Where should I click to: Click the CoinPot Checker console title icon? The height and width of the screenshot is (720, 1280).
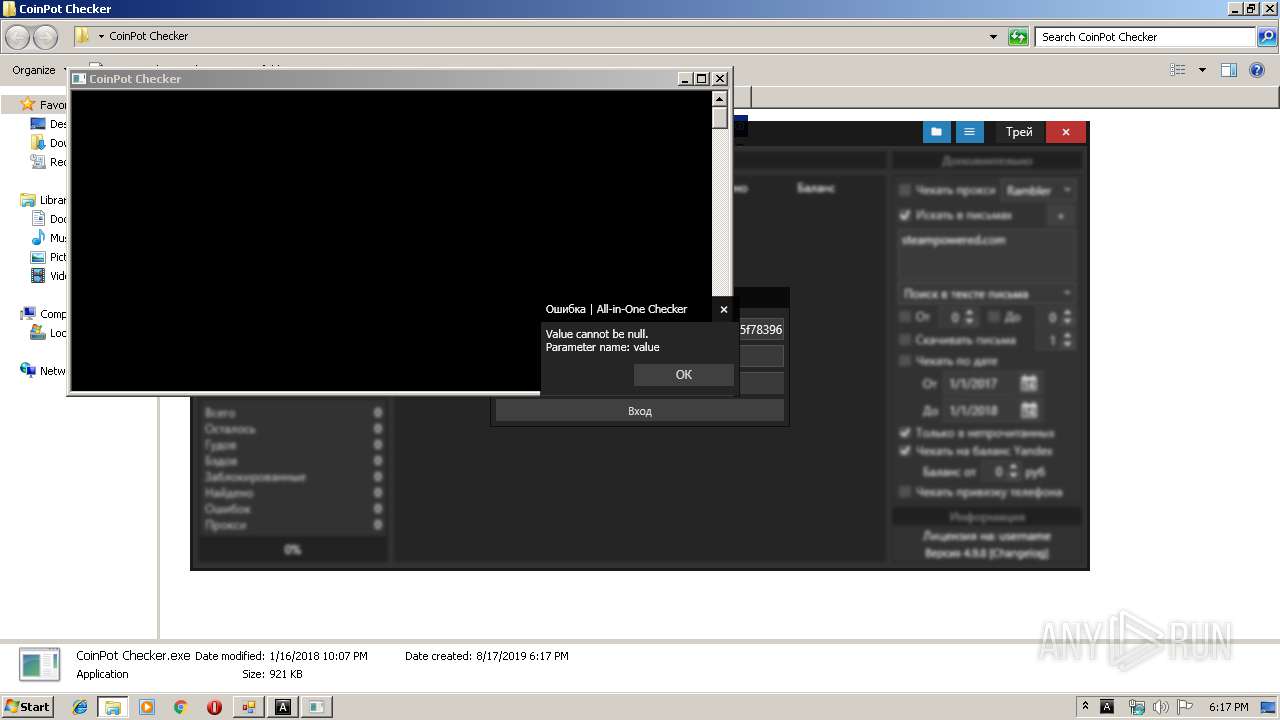click(79, 78)
